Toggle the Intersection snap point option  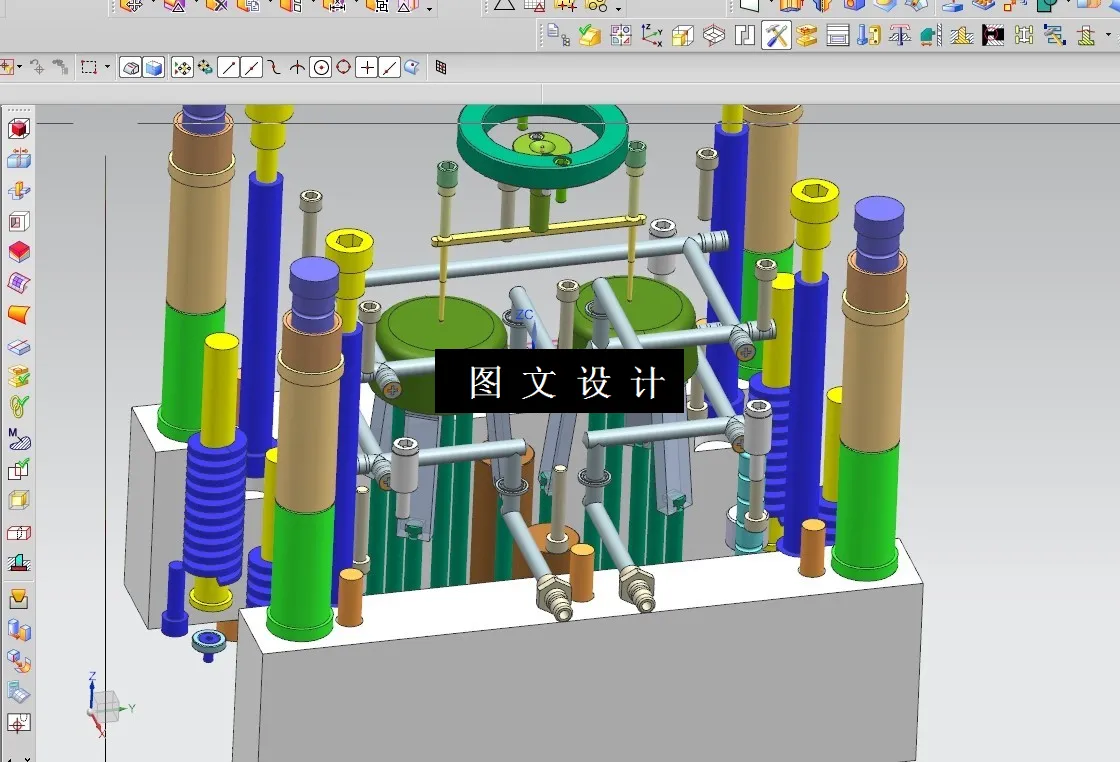(x=297, y=67)
